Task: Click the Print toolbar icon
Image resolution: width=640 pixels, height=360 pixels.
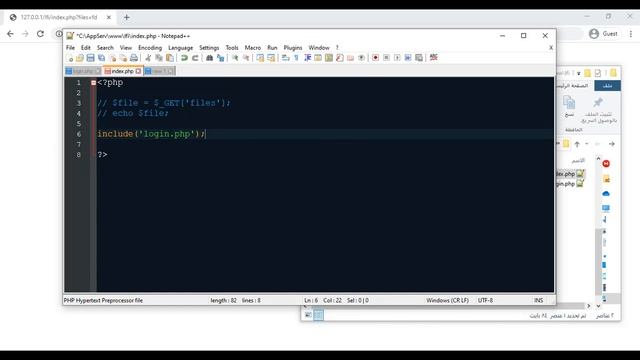Action: (x=133, y=58)
